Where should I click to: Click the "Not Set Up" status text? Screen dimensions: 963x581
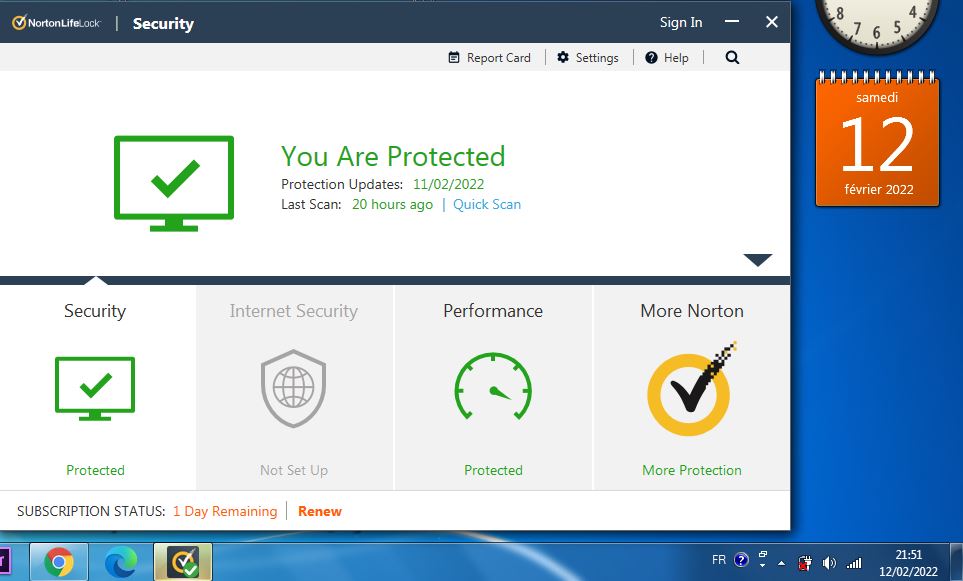(x=294, y=470)
